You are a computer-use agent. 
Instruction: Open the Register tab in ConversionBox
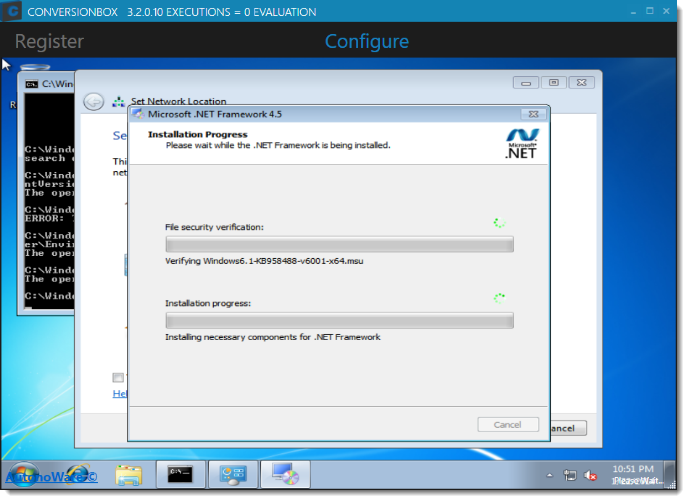click(x=49, y=42)
